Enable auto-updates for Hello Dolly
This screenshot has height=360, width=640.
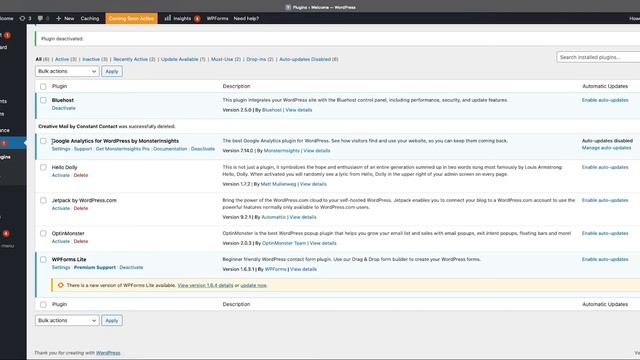pos(605,168)
